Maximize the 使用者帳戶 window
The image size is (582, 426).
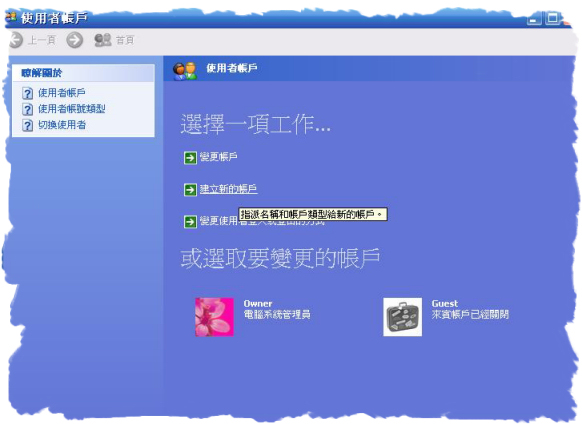click(552, 18)
